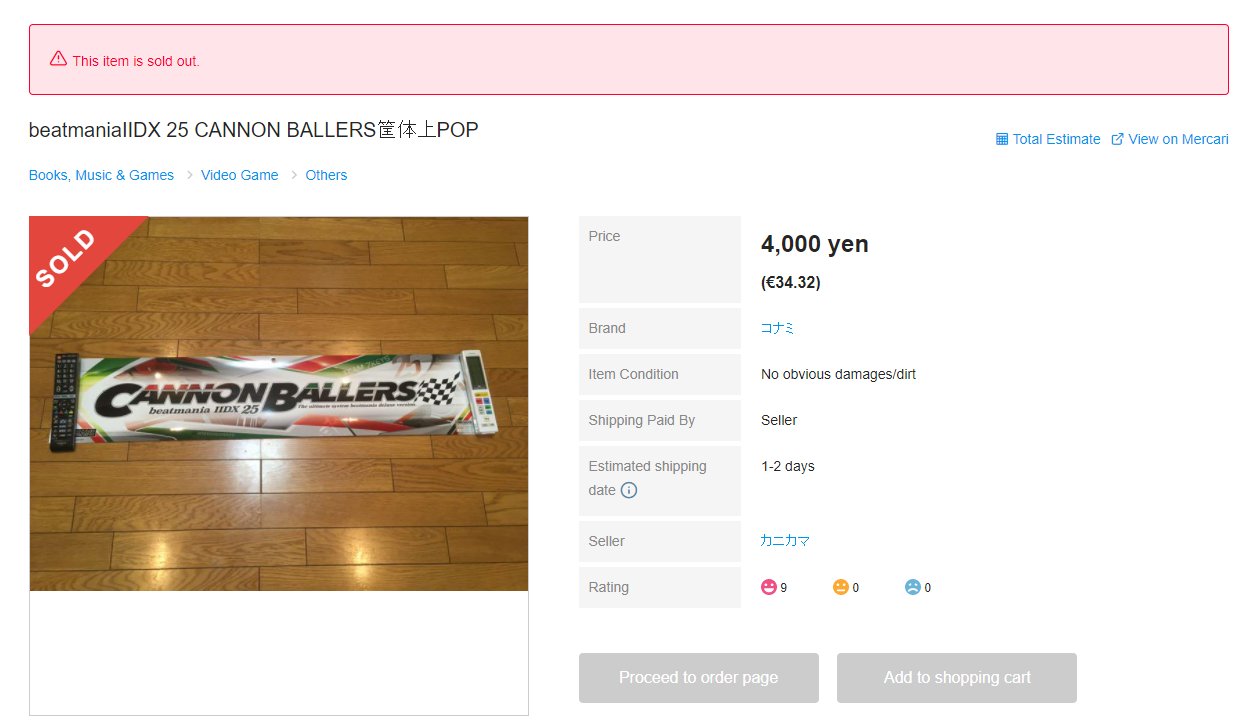Go to the Others category breadcrumb
Image resolution: width=1254 pixels, height=720 pixels.
point(326,175)
